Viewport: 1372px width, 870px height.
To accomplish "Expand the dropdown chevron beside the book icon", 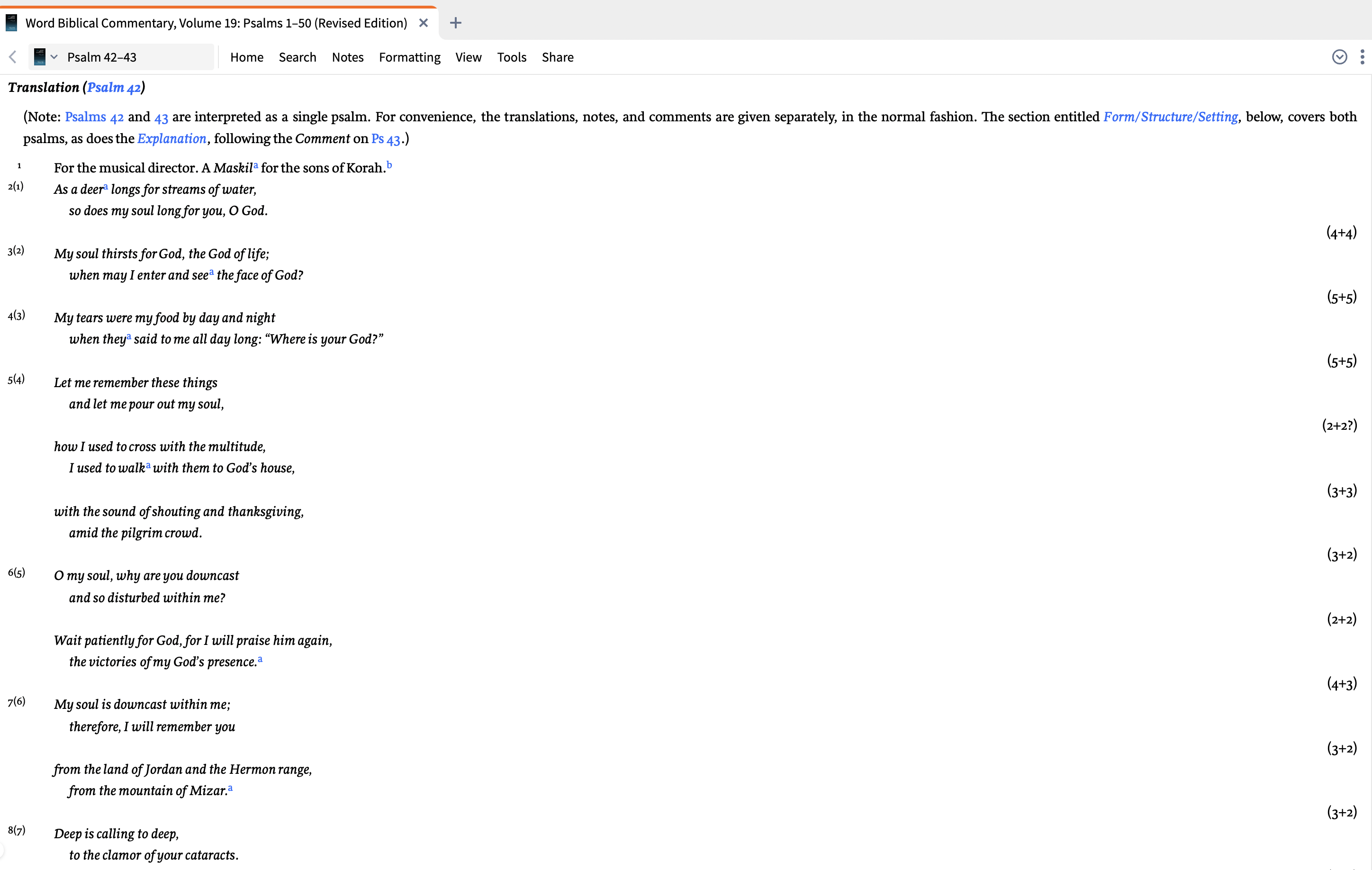I will click(x=54, y=57).
